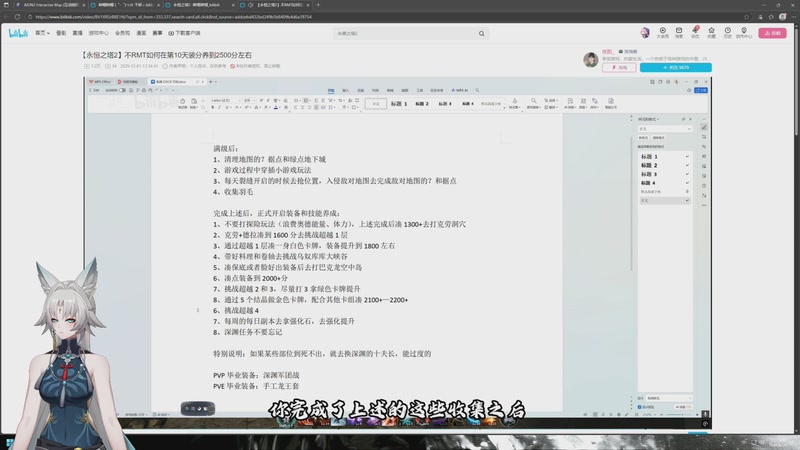Open the styles panel title dropdown arrow
This screenshot has height=450, width=800.
click(658, 119)
